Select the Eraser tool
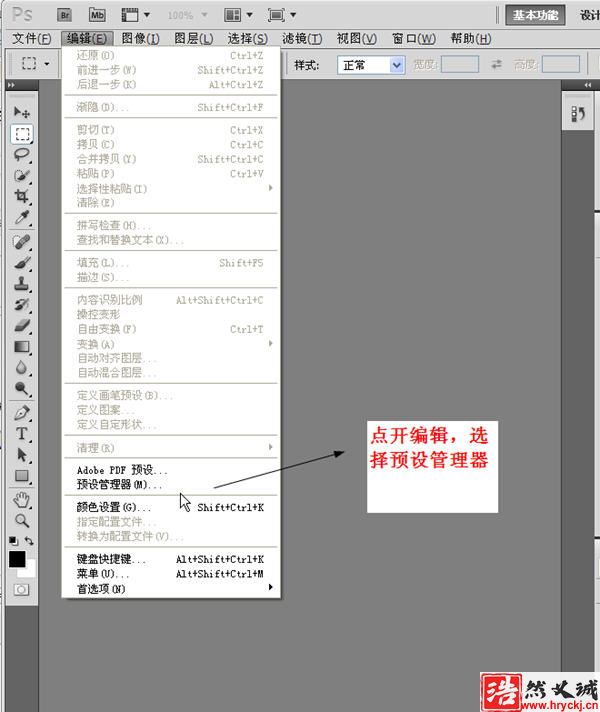The height and width of the screenshot is (712, 600). click(21, 326)
